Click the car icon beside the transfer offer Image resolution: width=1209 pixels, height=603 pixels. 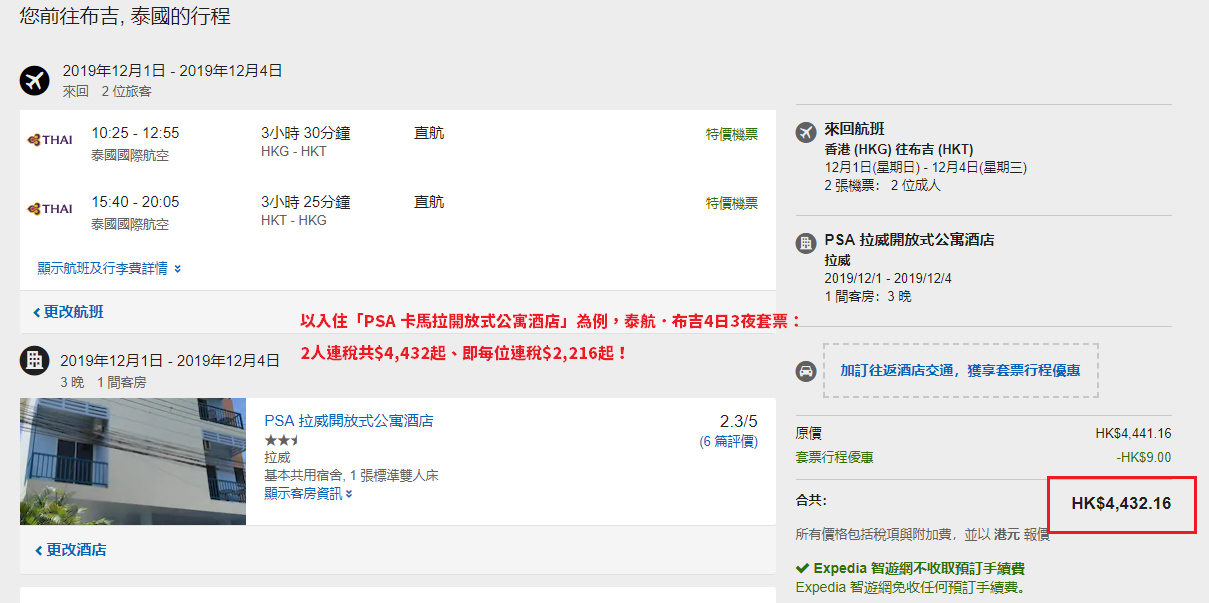[x=805, y=371]
